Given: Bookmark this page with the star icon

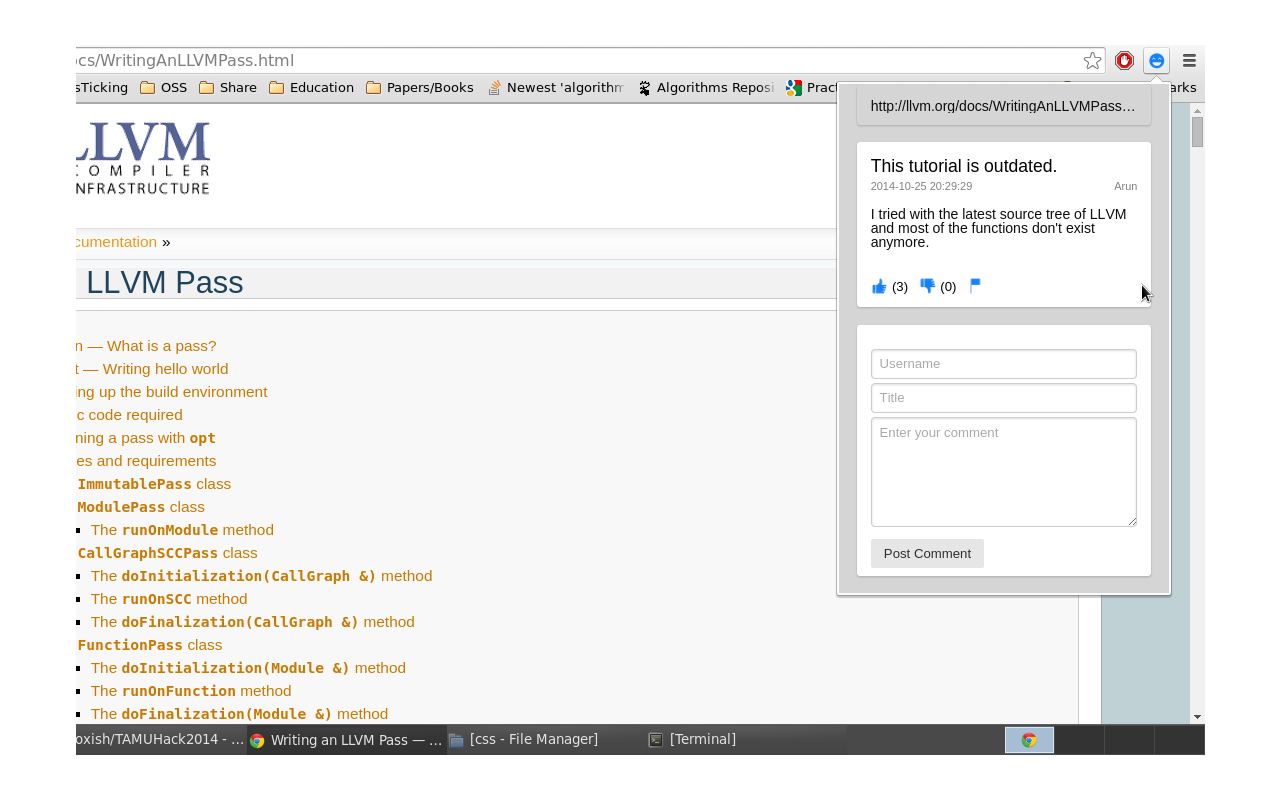Looking at the screenshot, I should point(1092,61).
